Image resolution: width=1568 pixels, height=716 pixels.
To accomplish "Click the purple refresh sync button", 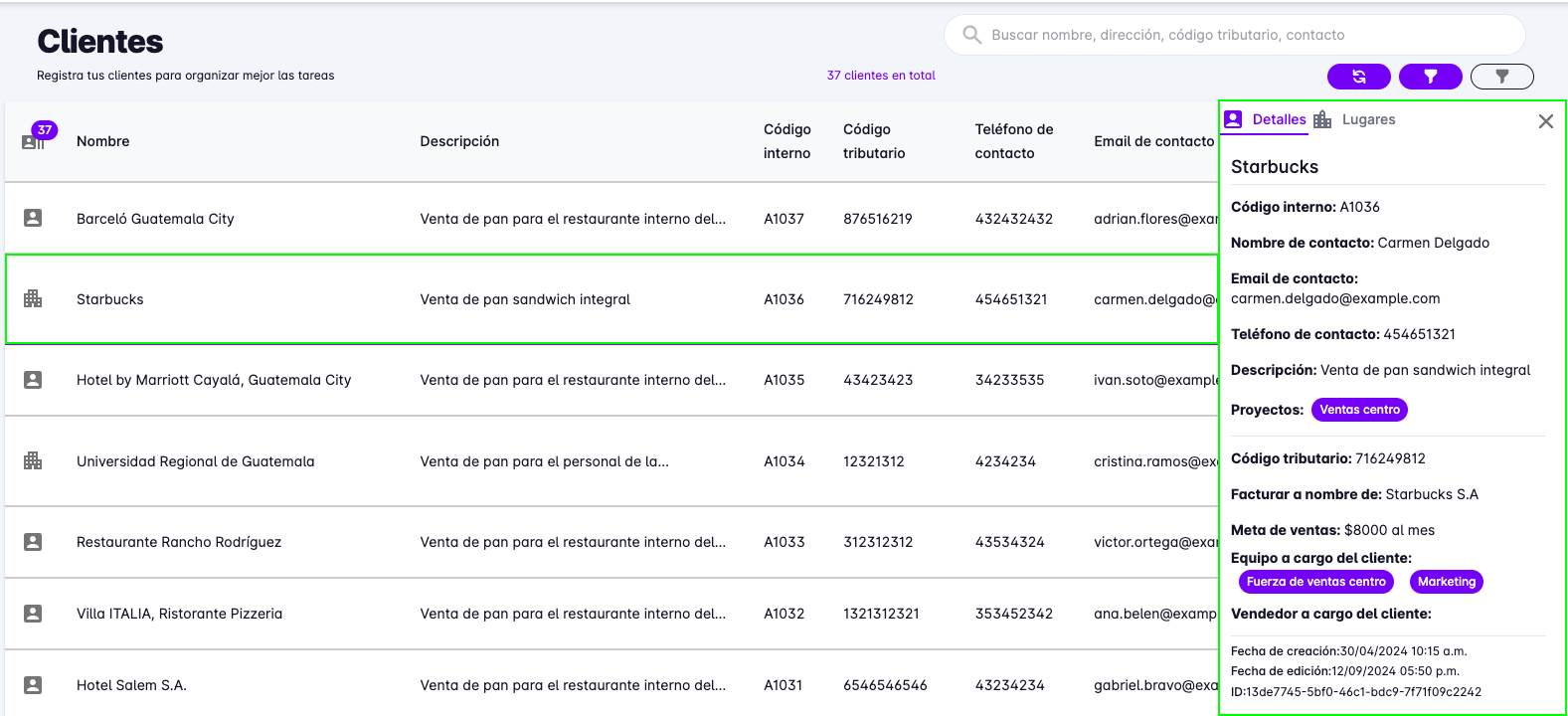I will pyautogui.click(x=1358, y=77).
